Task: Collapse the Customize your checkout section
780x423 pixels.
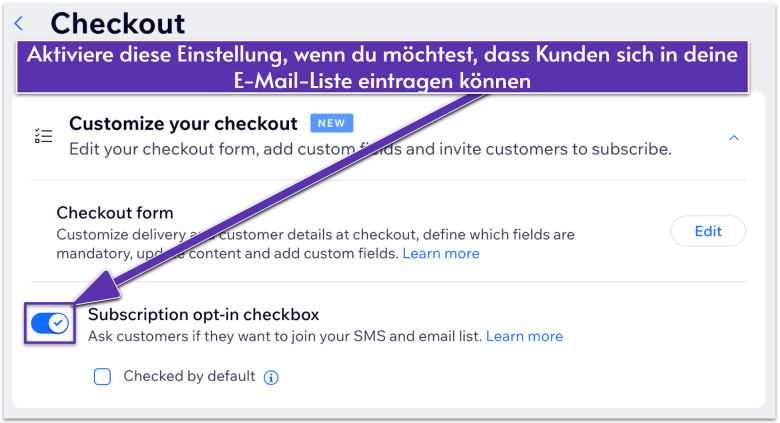Action: 734,137
